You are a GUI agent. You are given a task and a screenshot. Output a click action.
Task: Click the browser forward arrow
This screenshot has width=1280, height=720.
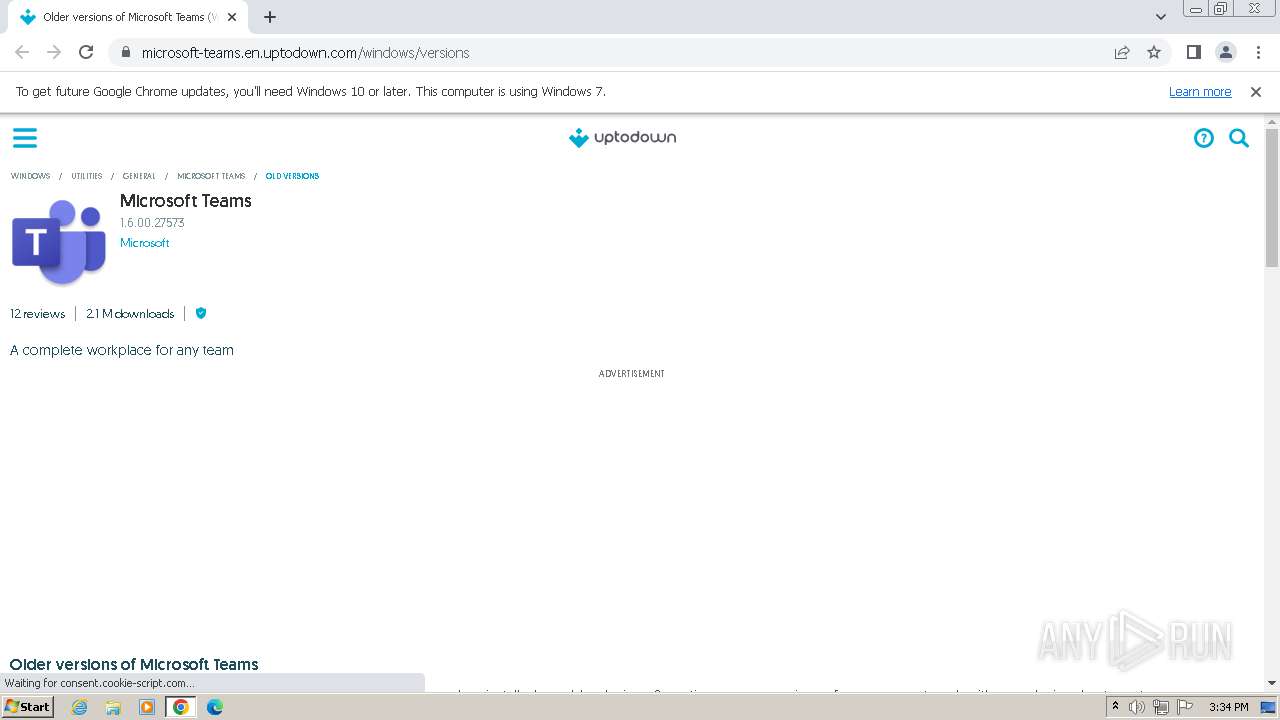(54, 52)
